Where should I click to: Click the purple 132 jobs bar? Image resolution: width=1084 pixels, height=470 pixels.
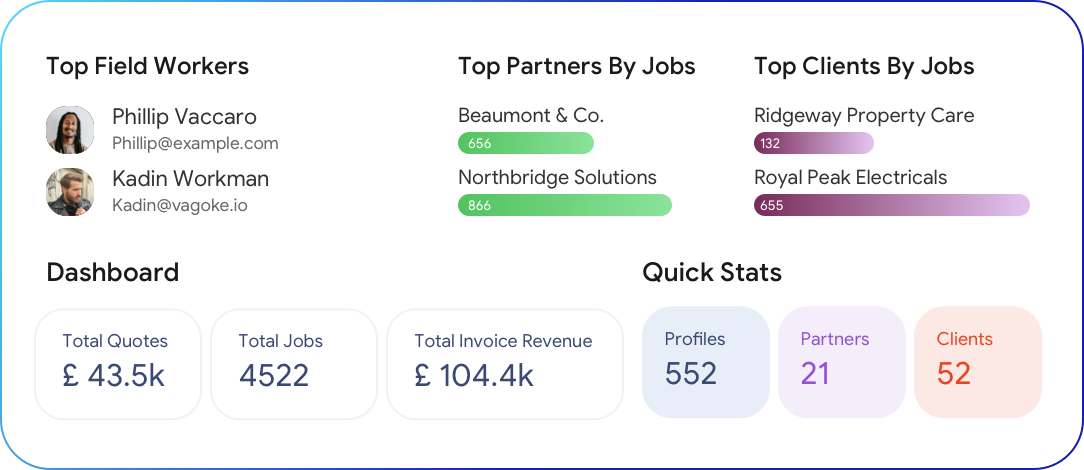pos(814,143)
